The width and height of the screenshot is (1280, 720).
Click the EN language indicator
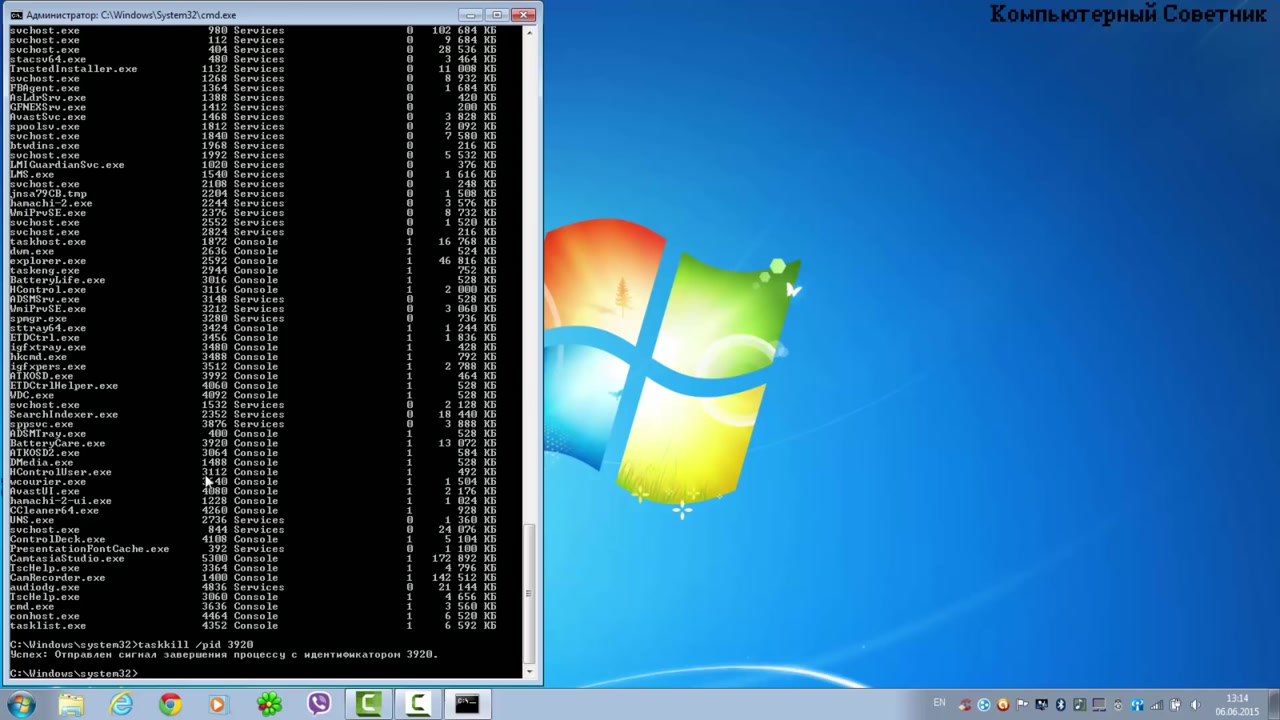(x=939, y=704)
